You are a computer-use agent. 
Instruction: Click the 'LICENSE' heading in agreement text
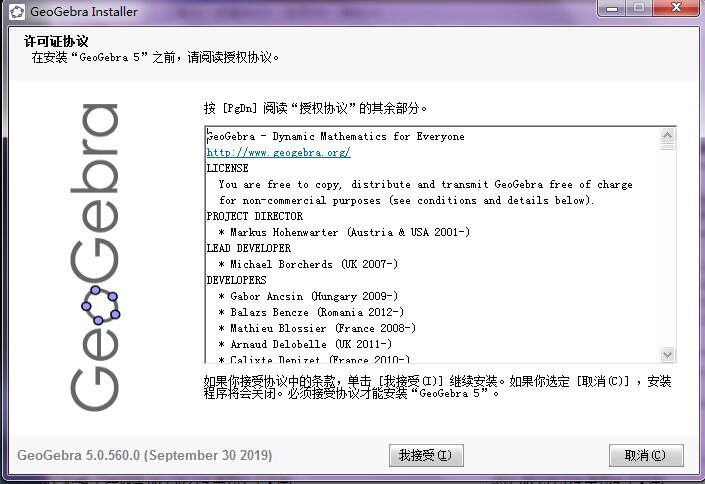point(228,168)
